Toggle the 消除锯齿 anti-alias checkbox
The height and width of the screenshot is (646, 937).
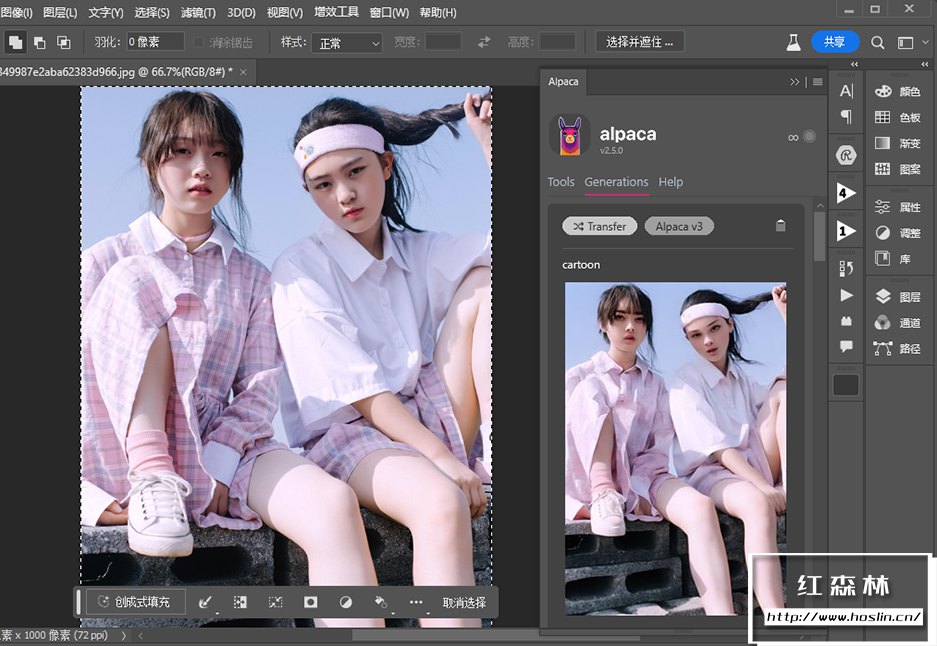coord(200,43)
